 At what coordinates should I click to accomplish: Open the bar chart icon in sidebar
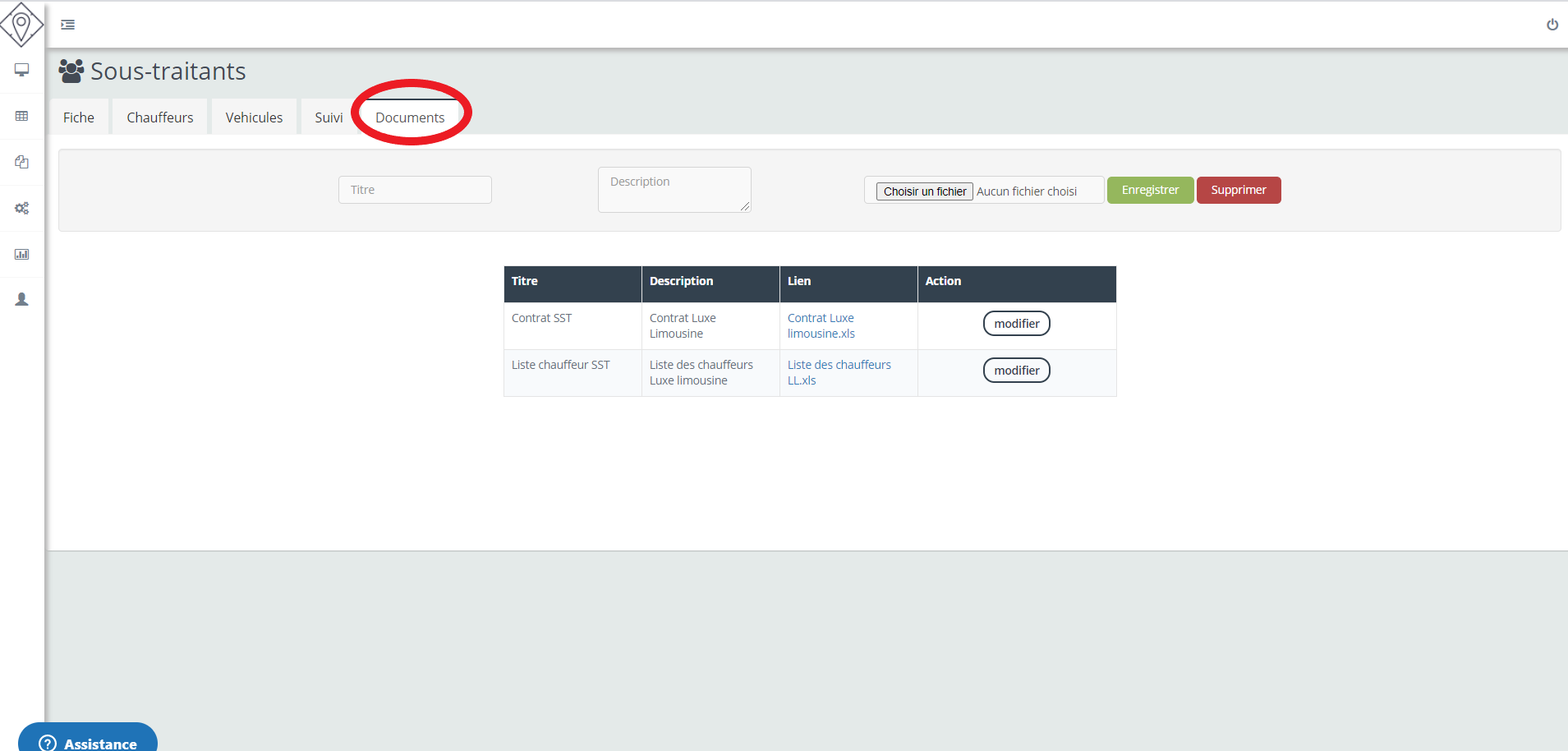click(22, 254)
